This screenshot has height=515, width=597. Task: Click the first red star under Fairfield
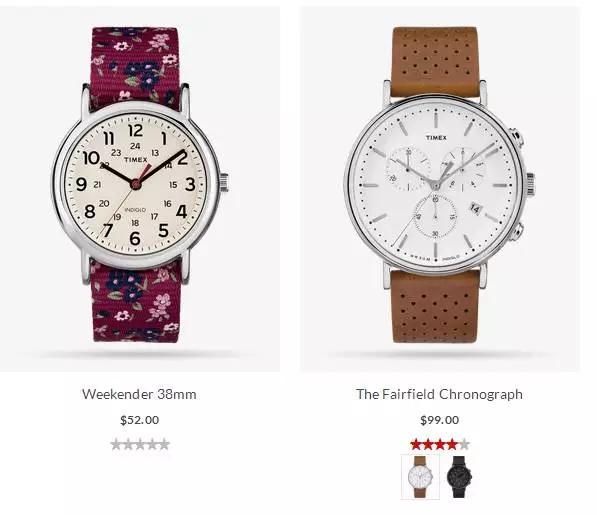pos(416,444)
